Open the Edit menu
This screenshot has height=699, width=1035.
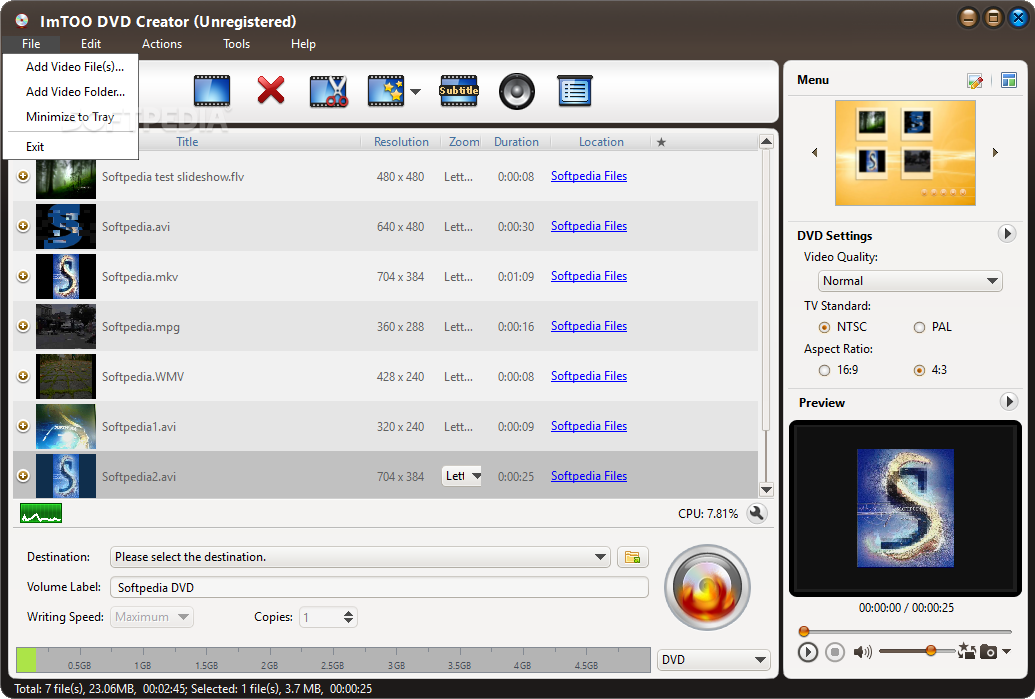(90, 44)
